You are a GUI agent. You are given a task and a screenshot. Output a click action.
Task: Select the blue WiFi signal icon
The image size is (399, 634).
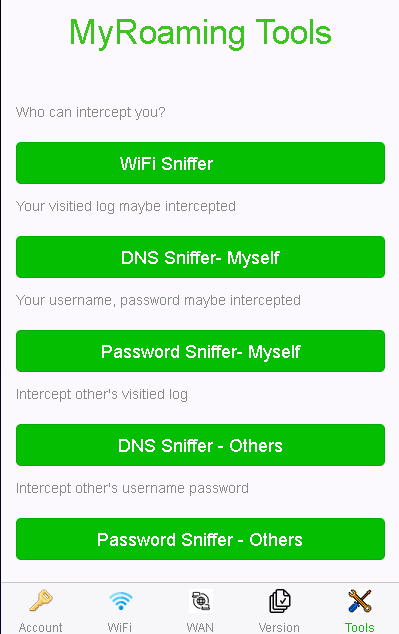pos(120,601)
